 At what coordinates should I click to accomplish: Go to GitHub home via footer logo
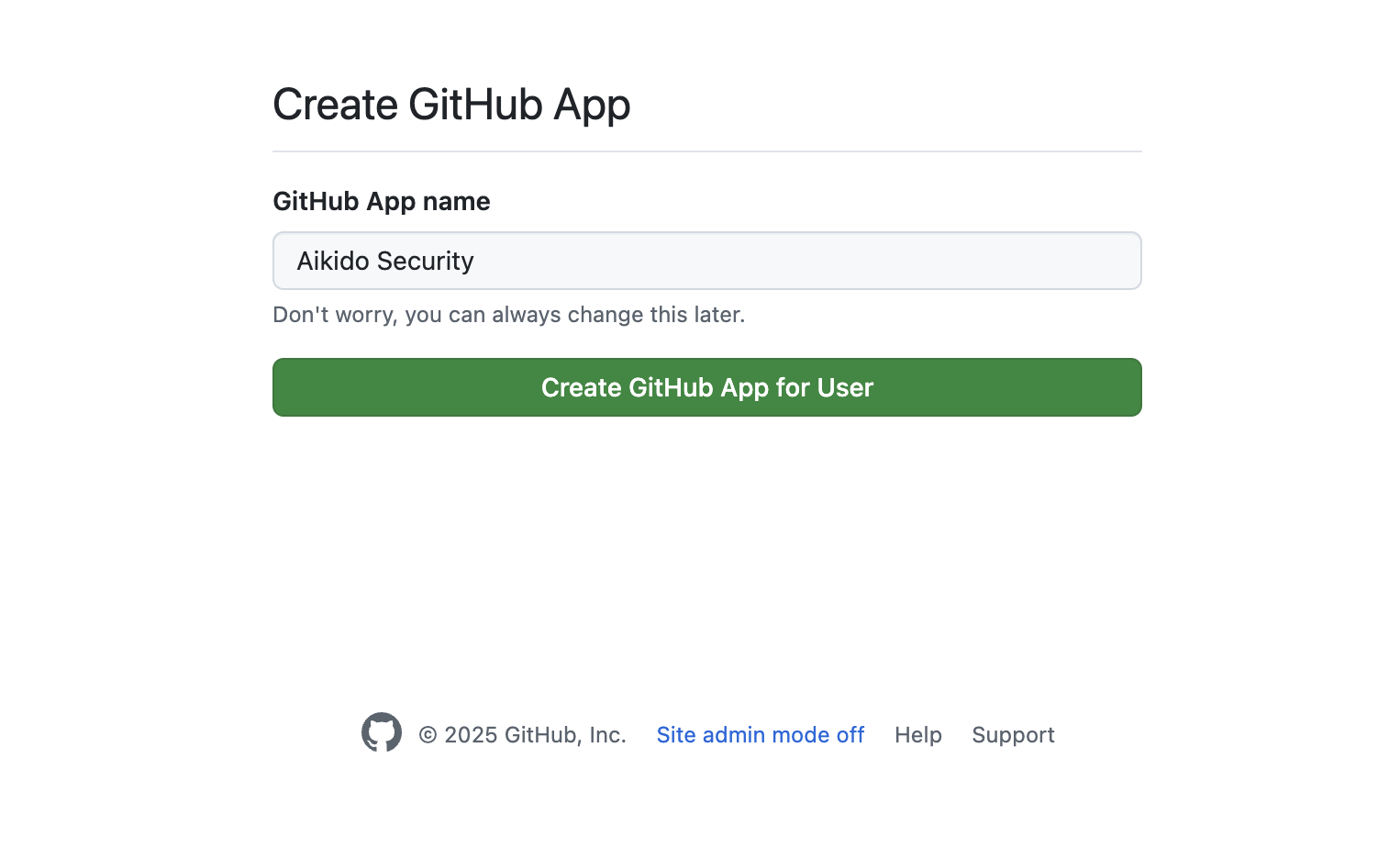point(381,732)
